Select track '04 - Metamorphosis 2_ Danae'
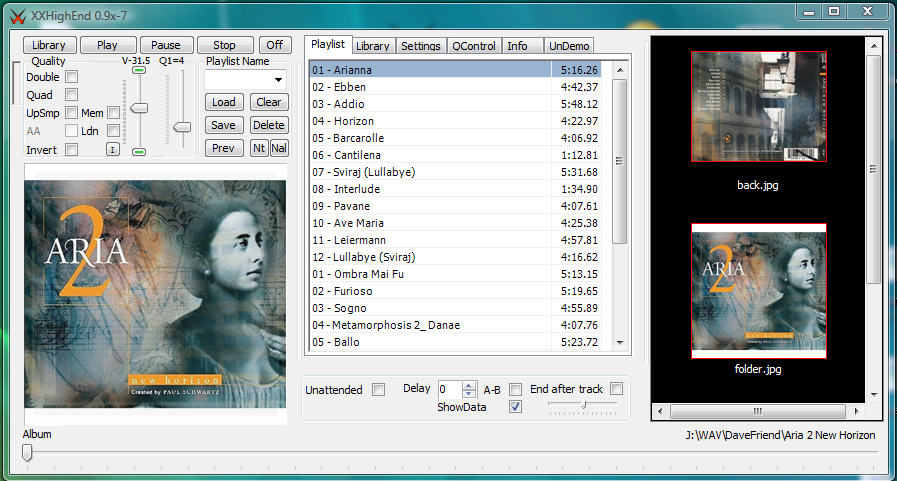Screen dimensions: 897x481 (455, 325)
